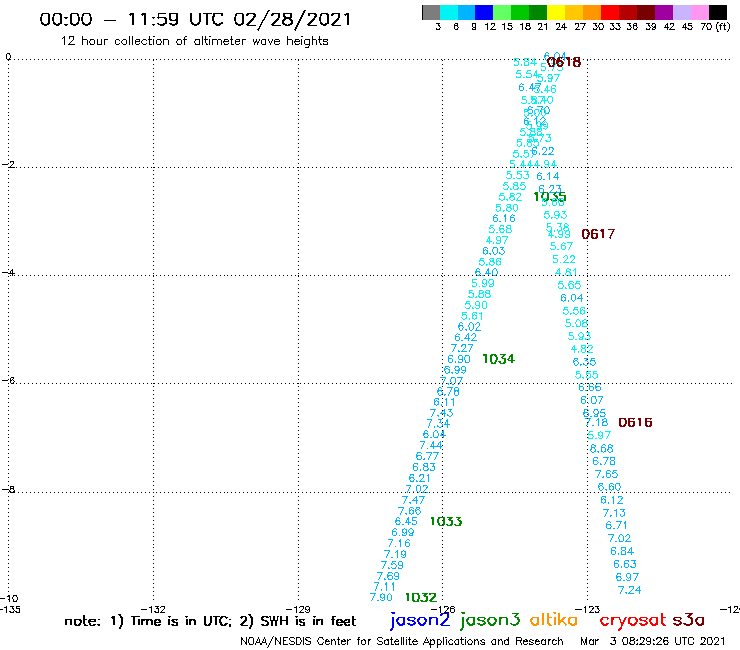Screen dimensions: 740x650
Task: Click the altimeter wave heights subtitle
Action: pos(195,41)
